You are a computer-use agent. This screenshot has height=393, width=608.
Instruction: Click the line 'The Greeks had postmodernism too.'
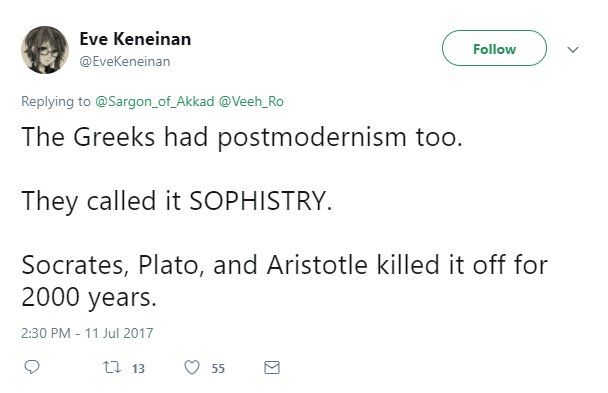click(242, 138)
